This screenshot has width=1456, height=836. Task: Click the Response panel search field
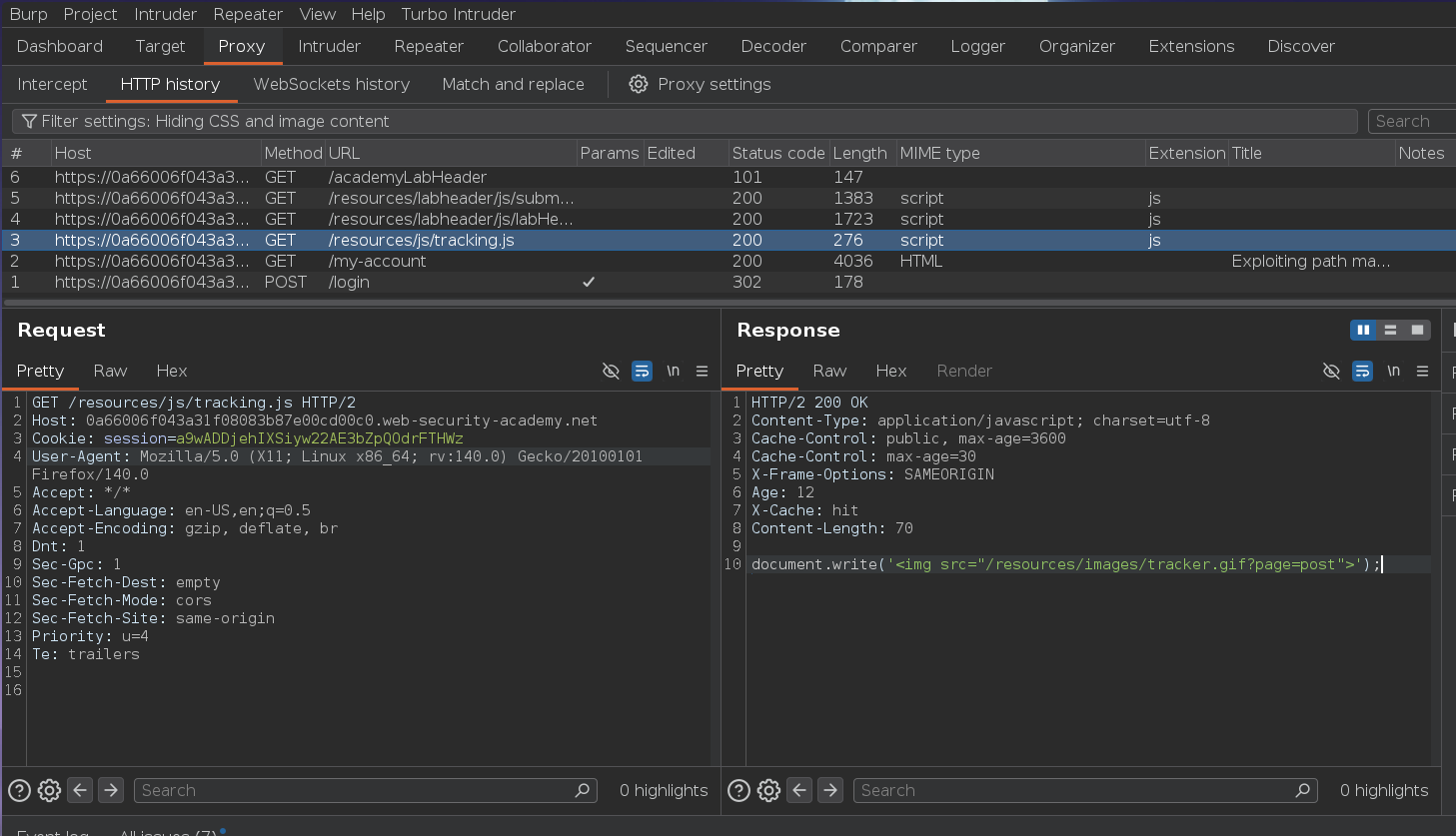click(1085, 790)
